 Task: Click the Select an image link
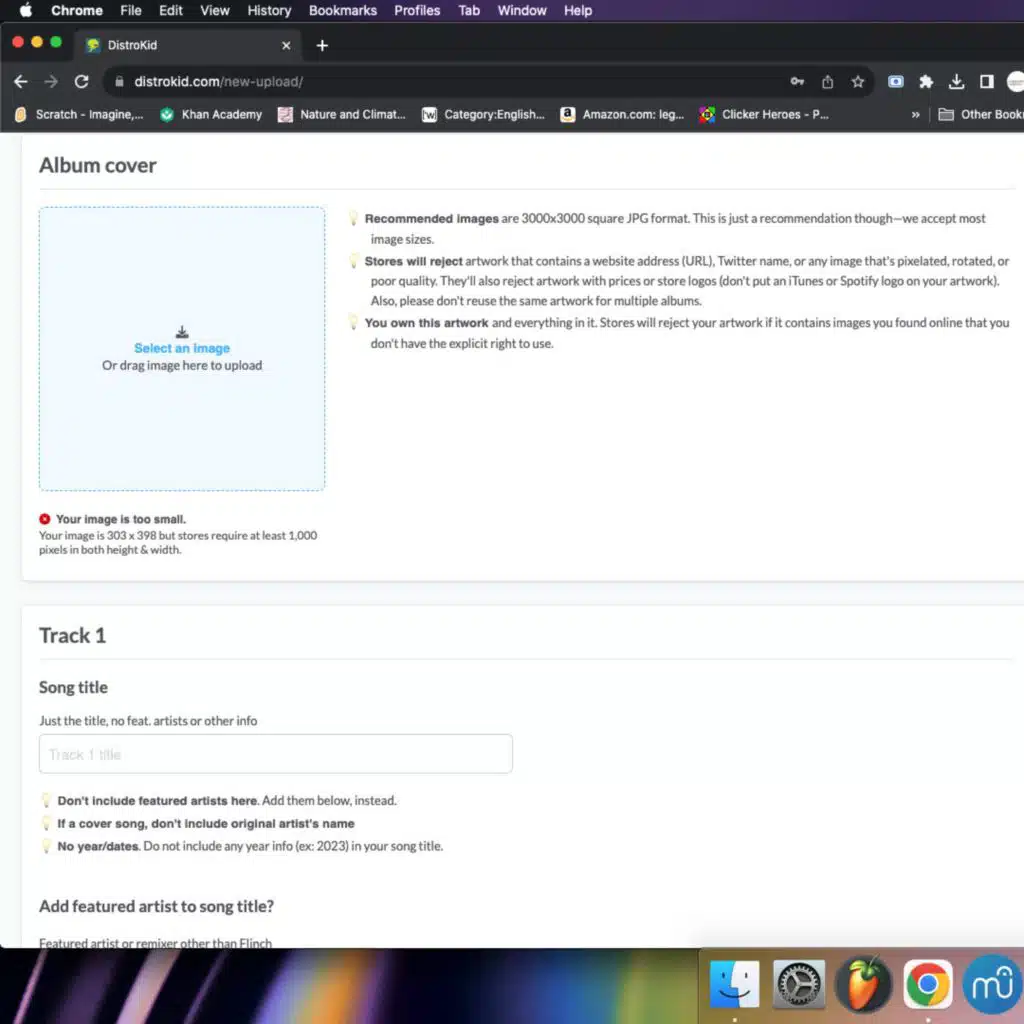tap(182, 348)
